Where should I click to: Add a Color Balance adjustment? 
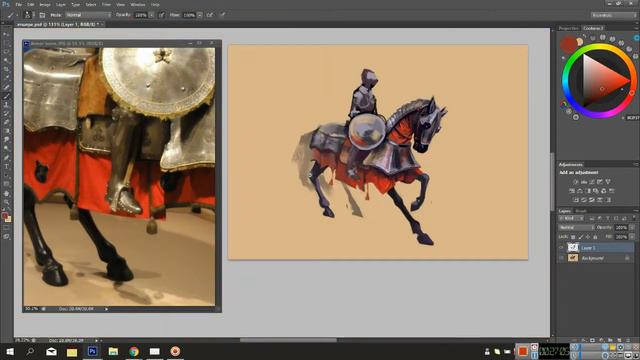(580, 191)
